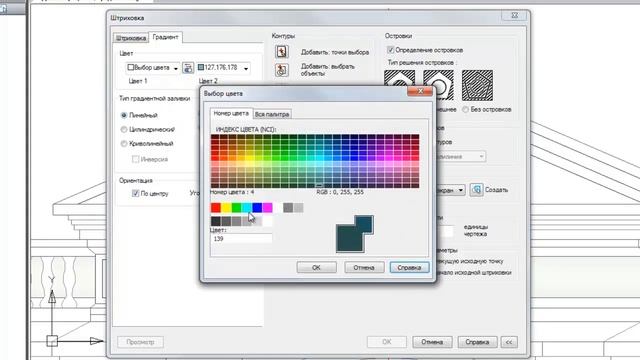Click Отмена in the Выбор цвета dialog
This screenshot has width=640, height=360.
pos(364,267)
